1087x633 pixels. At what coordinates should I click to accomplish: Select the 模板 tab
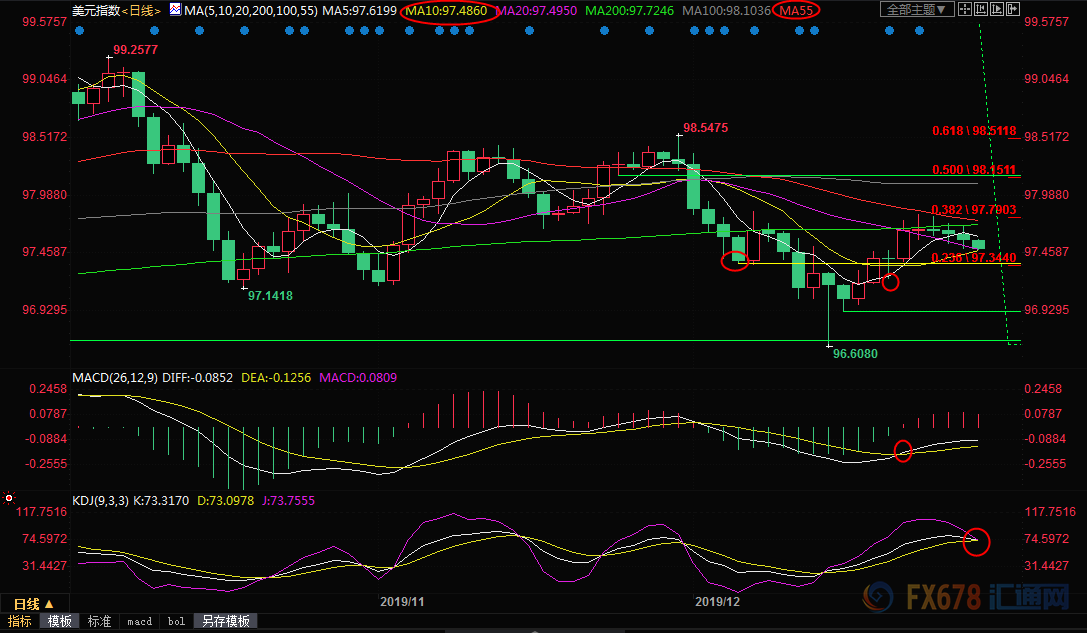point(60,621)
